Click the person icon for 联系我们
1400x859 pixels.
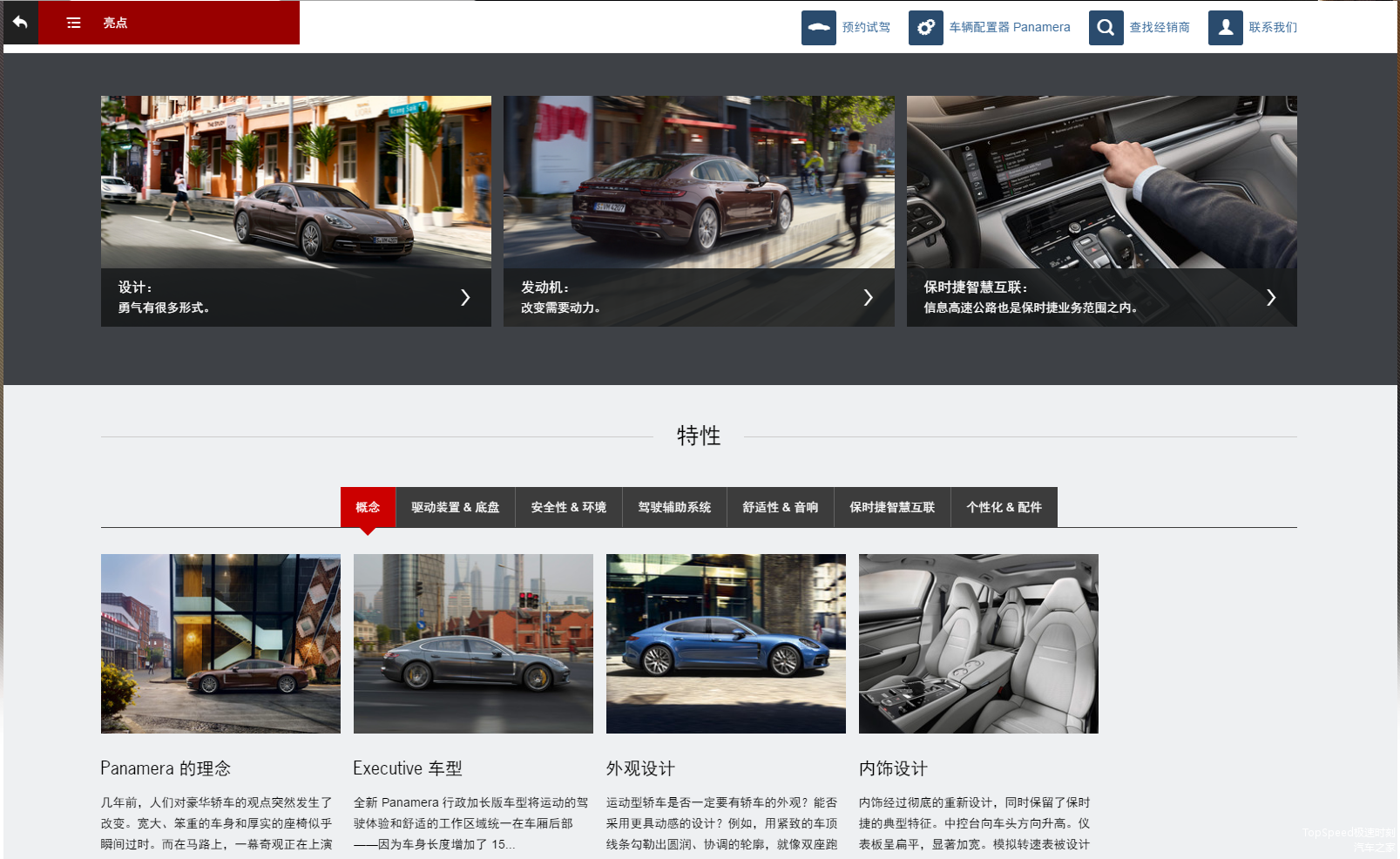[1225, 27]
